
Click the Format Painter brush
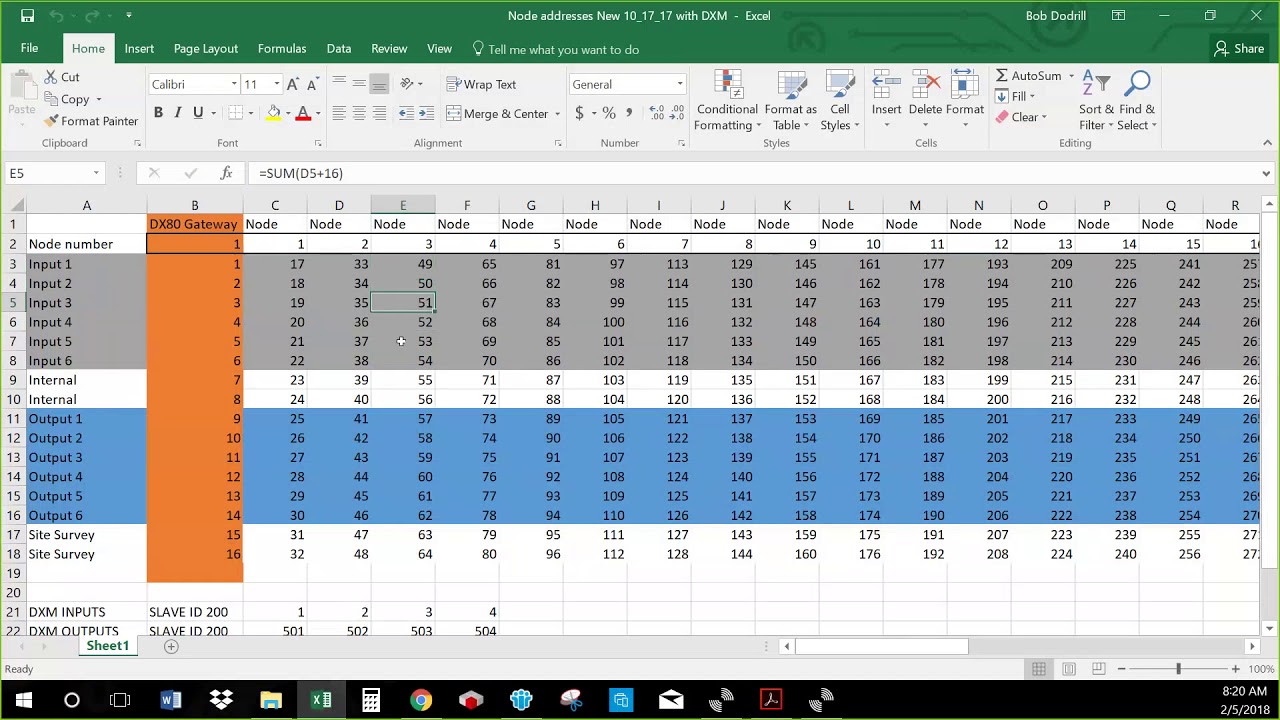pos(51,121)
